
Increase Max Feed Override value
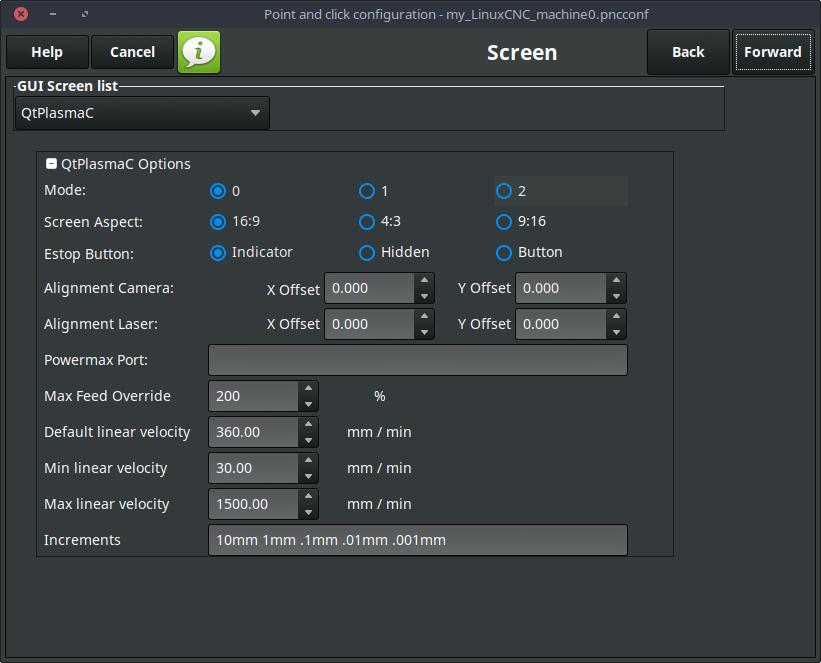point(308,388)
